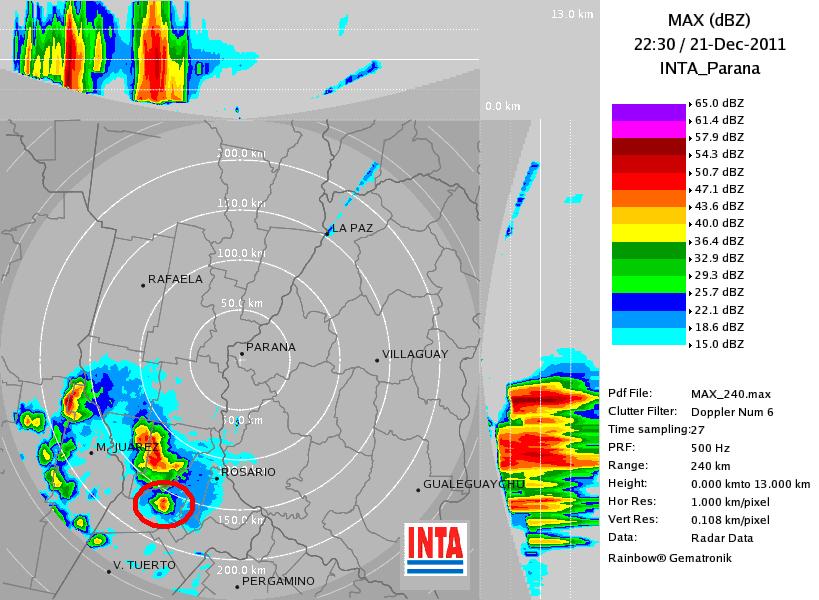Click the VILLAGUAY city label
The image size is (819, 600).
tap(415, 354)
